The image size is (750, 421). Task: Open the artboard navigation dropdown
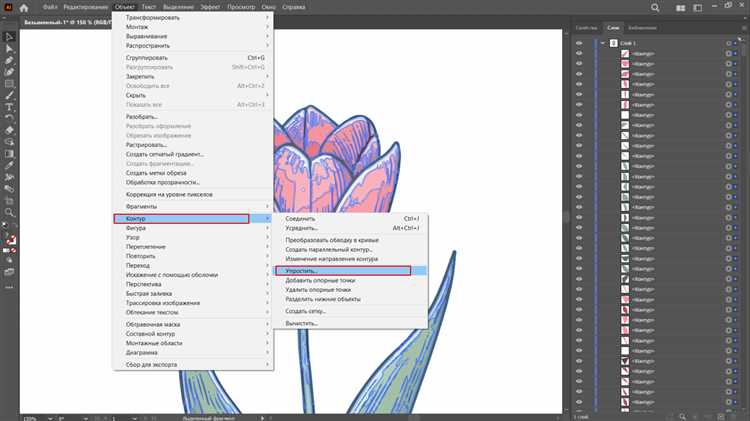[x=134, y=418]
